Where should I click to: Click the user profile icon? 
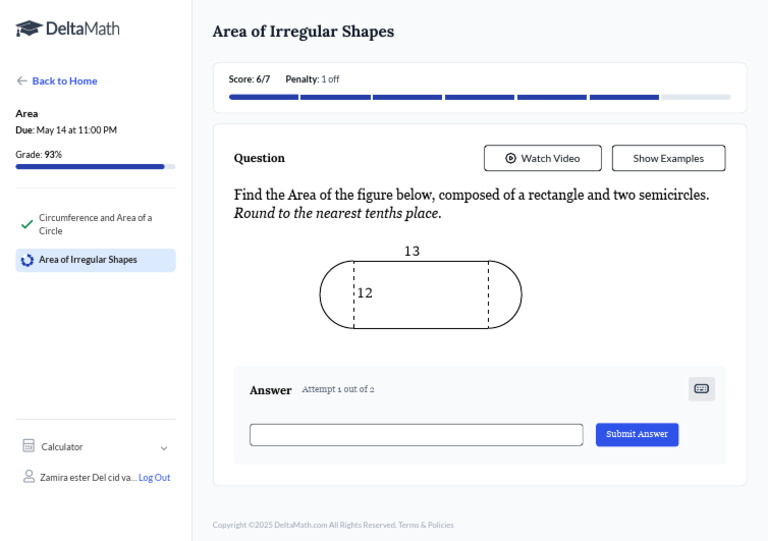28,477
